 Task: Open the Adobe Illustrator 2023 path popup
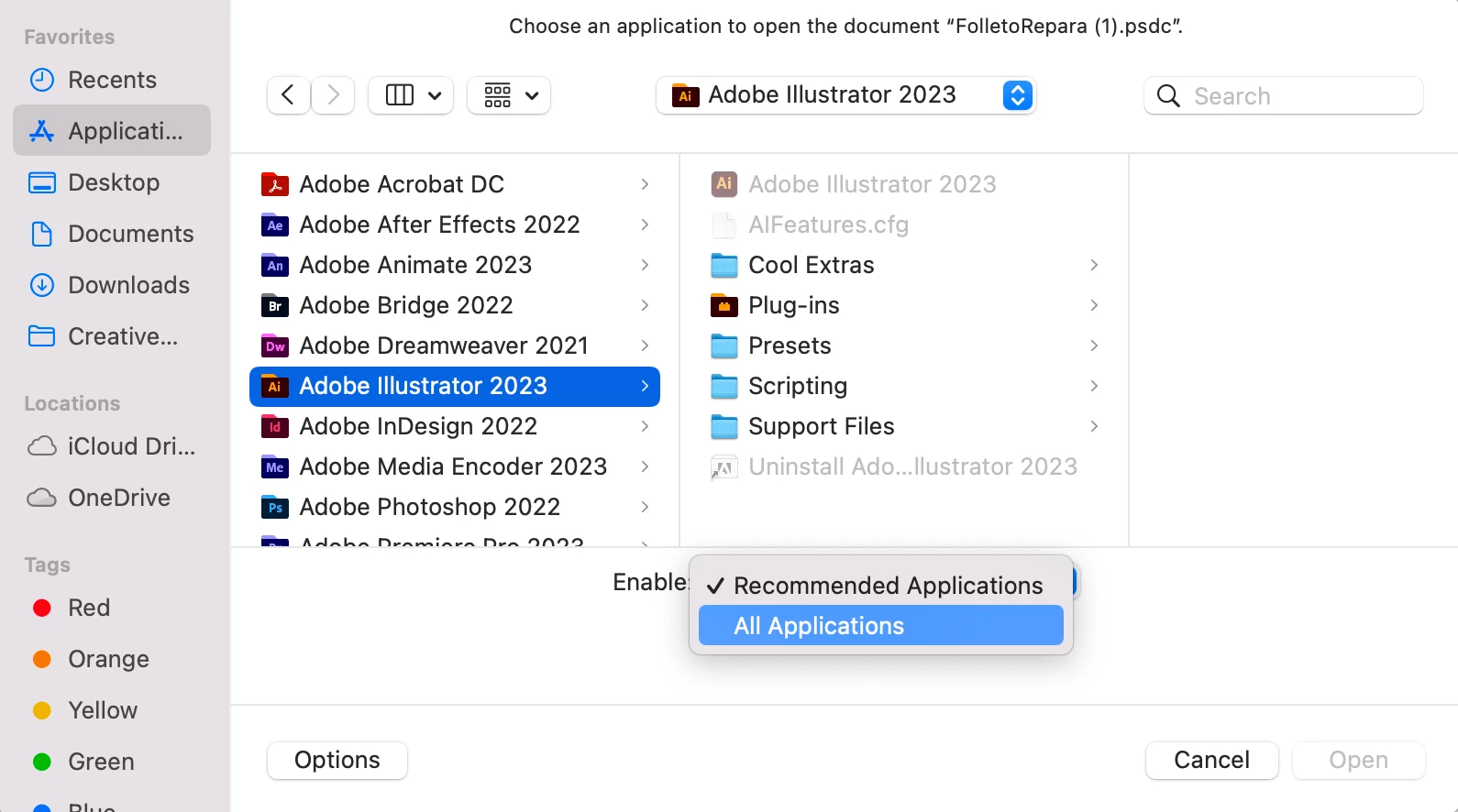845,95
